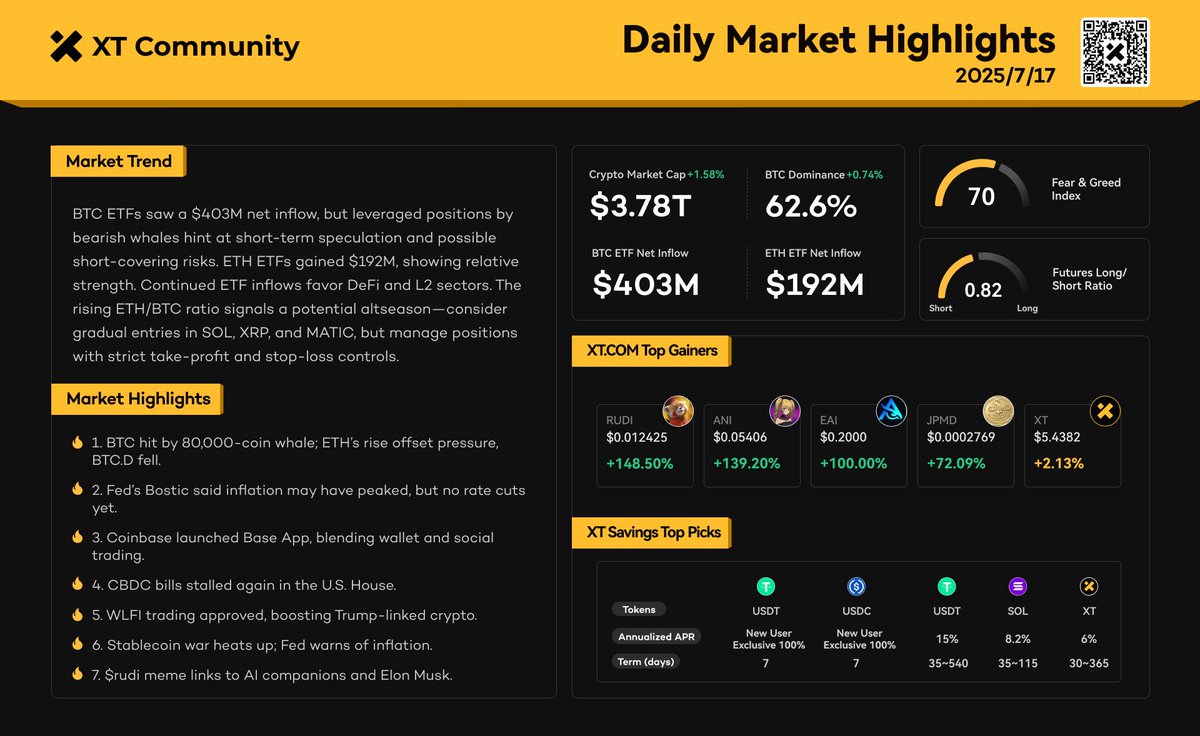1200x736 pixels.
Task: Click the RUDI gain +148.50%
Action: coord(640,464)
